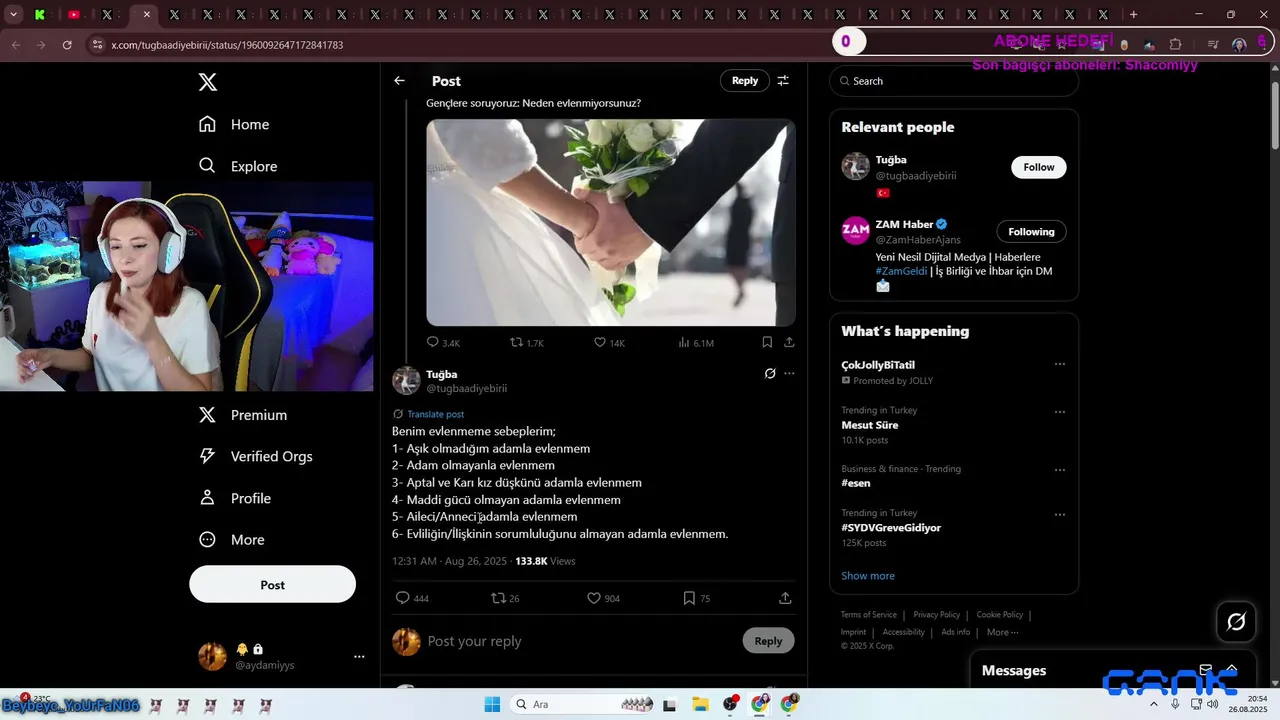Screen dimensions: 1280x720
Task: Reload the page in the browser
Action: 67,45
